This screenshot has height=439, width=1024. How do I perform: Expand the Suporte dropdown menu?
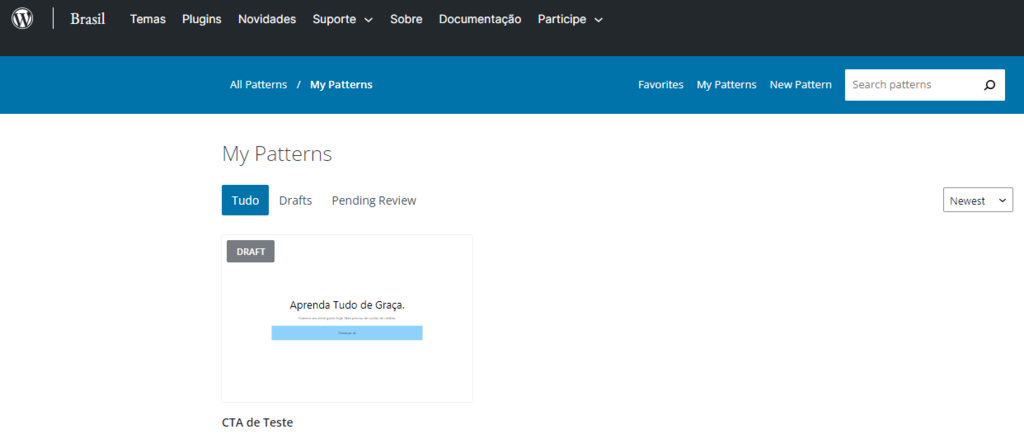(x=343, y=20)
